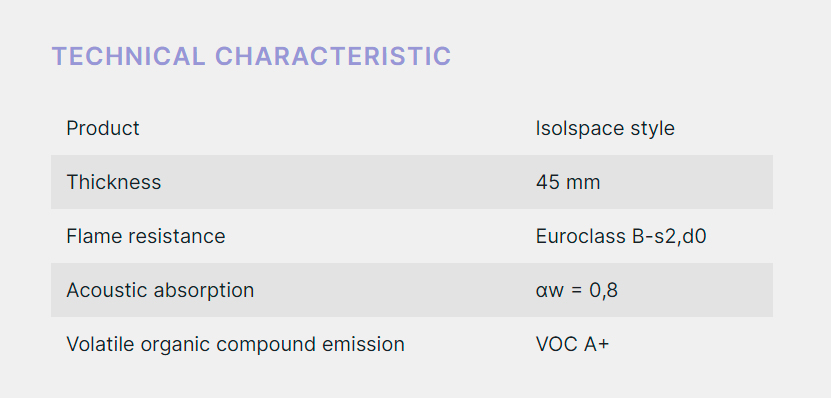Image resolution: width=831 pixels, height=398 pixels.
Task: Click the word CHARACTERISTIC in the heading
Action: pyautogui.click(x=333, y=56)
